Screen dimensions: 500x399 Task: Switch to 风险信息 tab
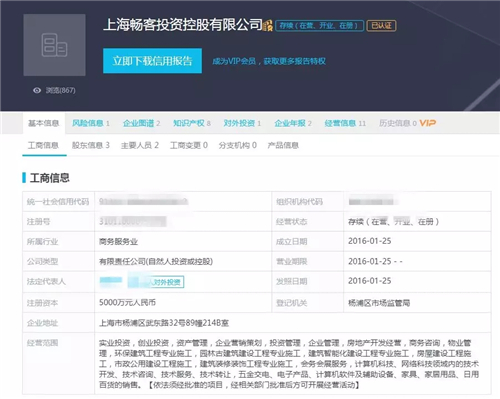click(91, 123)
